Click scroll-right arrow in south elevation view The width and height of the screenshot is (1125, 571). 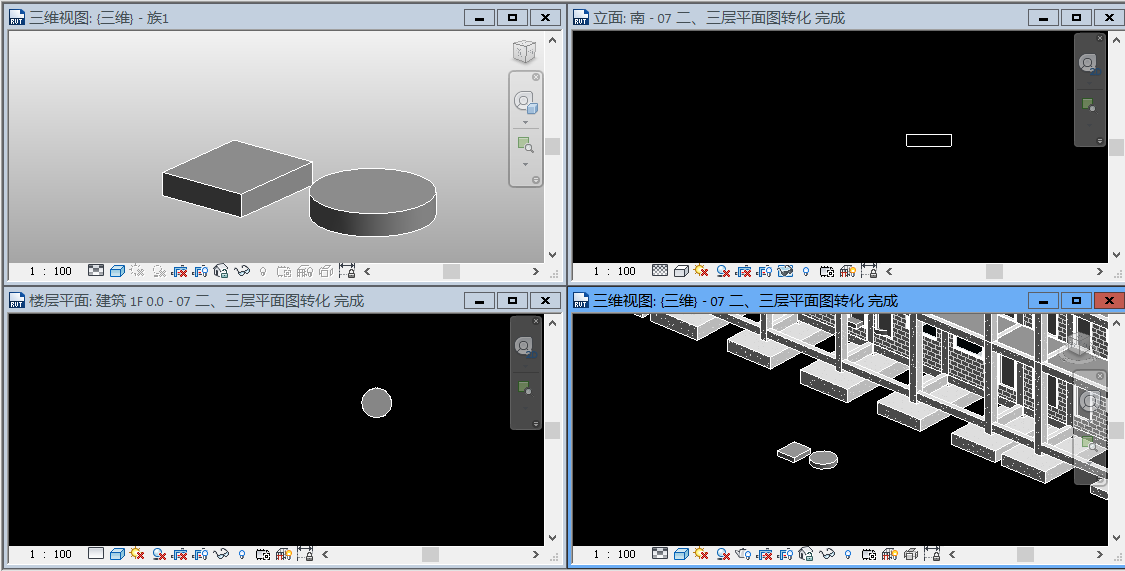(1099, 271)
